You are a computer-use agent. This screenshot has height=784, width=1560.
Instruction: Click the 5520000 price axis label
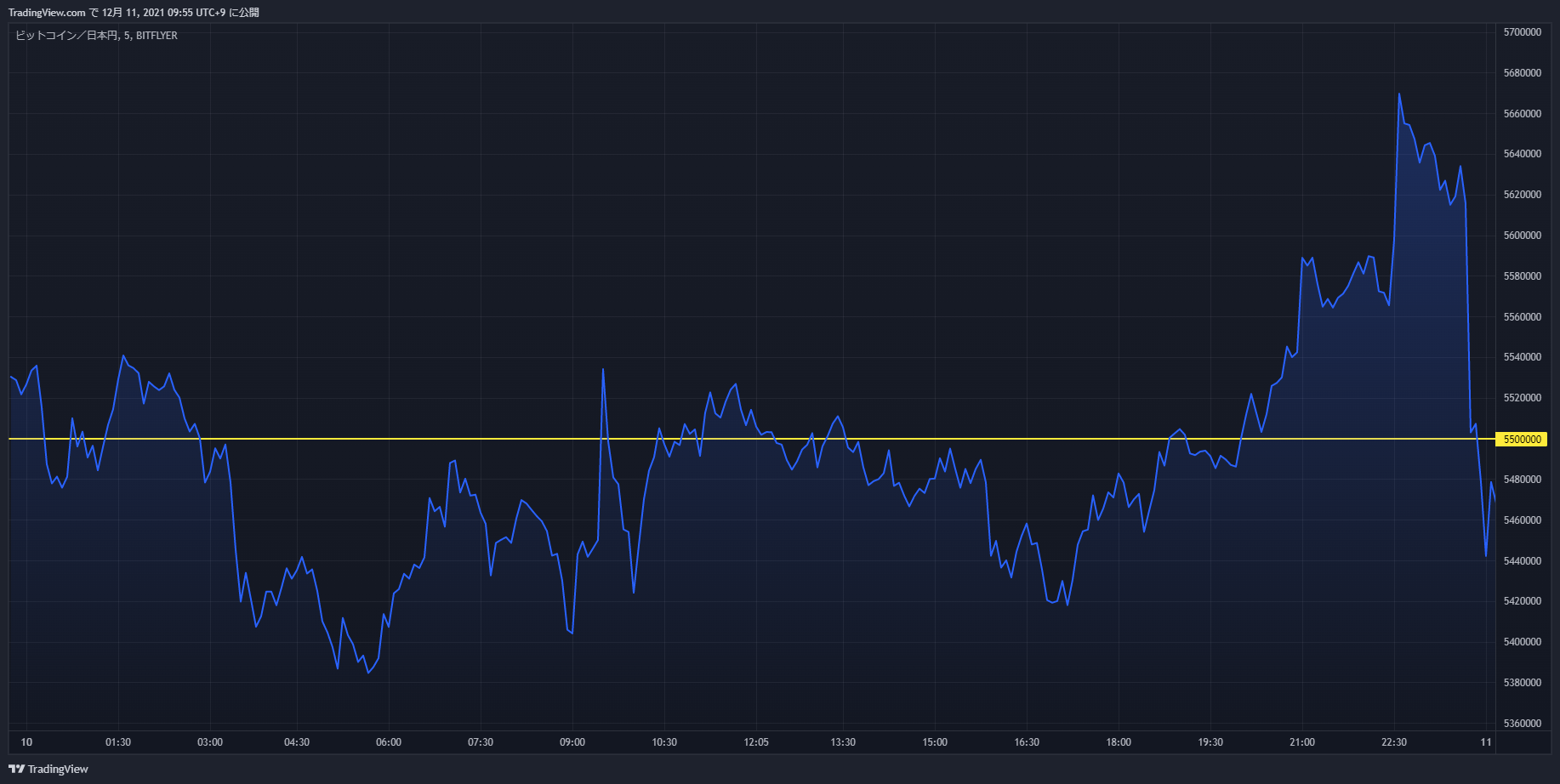point(1523,398)
